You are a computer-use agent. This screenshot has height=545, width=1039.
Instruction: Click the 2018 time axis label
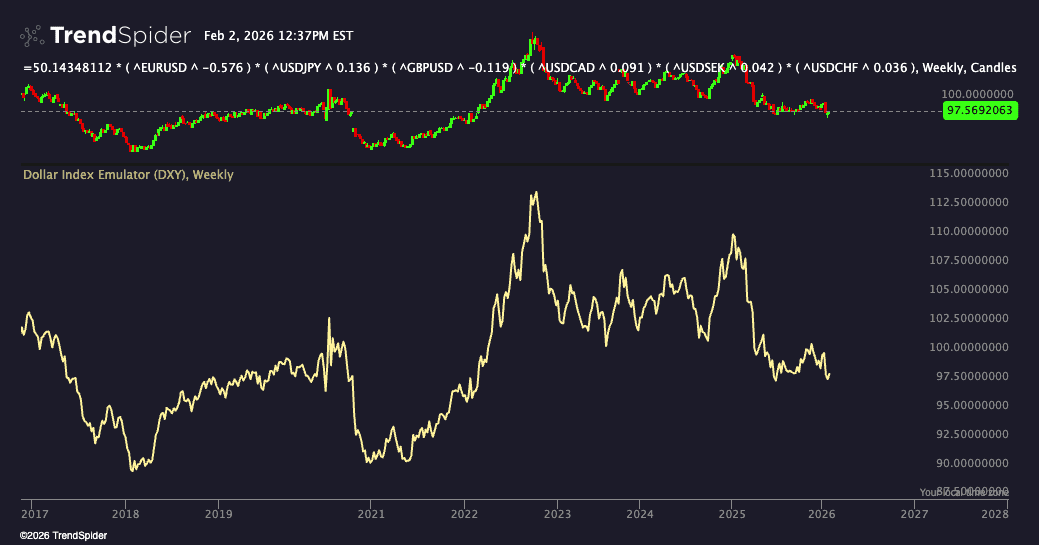(x=126, y=514)
